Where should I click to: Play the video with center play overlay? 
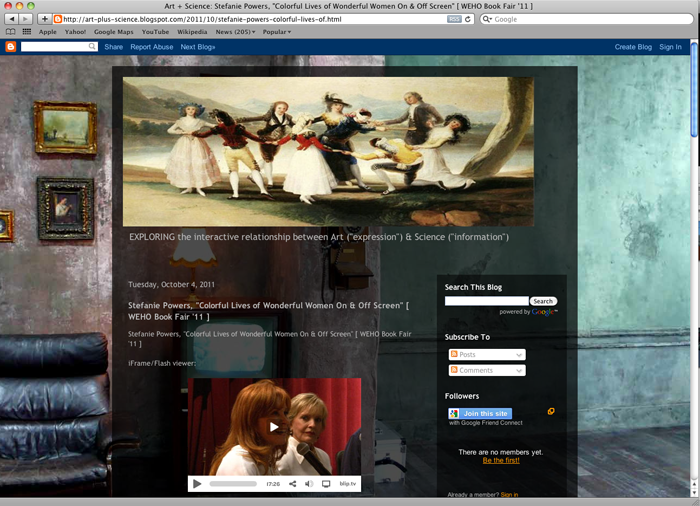(x=274, y=427)
